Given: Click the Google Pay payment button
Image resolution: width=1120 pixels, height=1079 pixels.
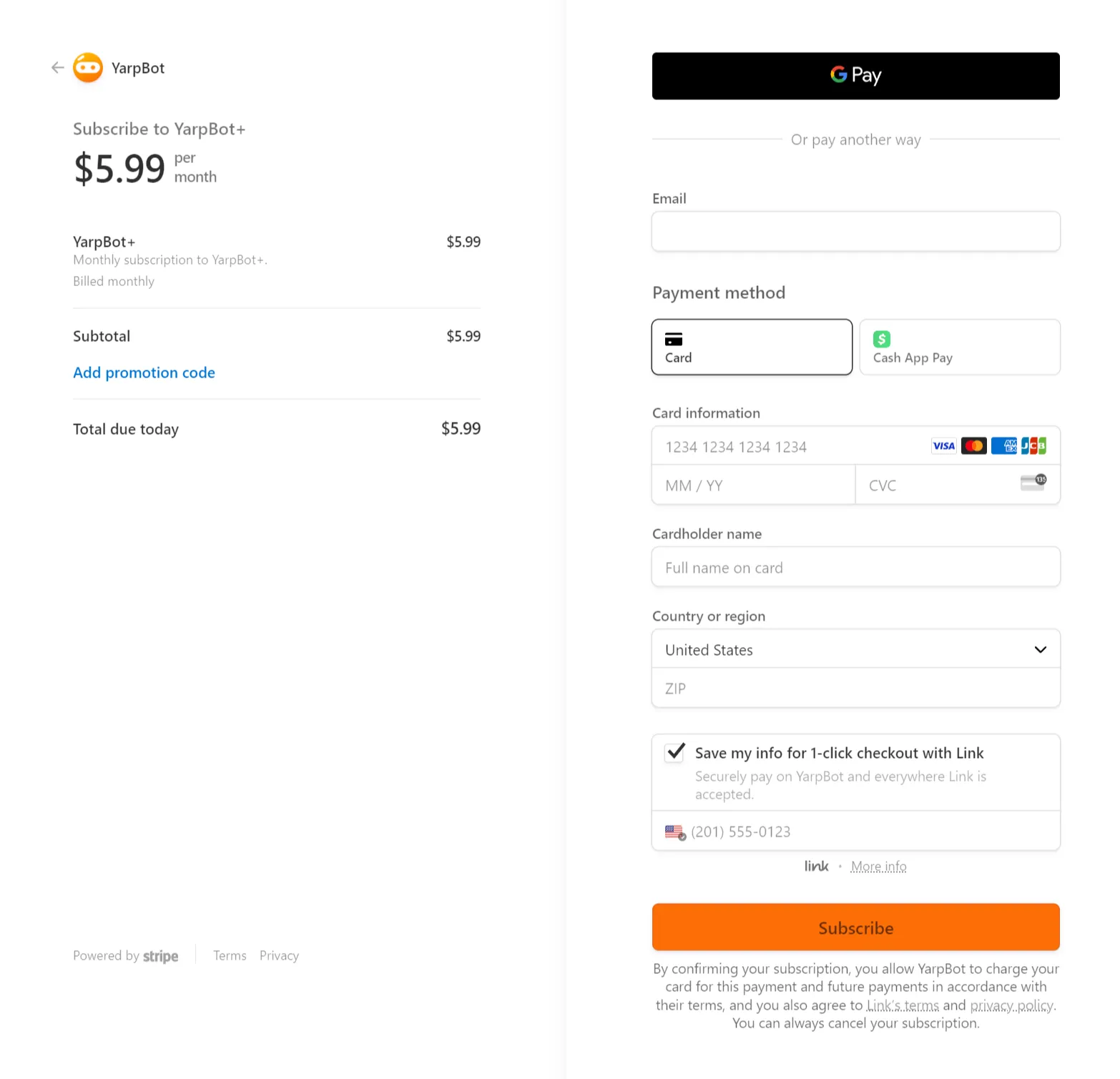Looking at the screenshot, I should pos(855,76).
